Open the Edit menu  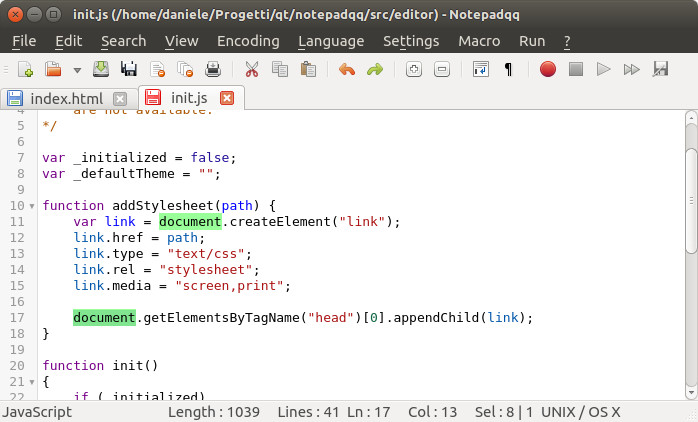69,41
